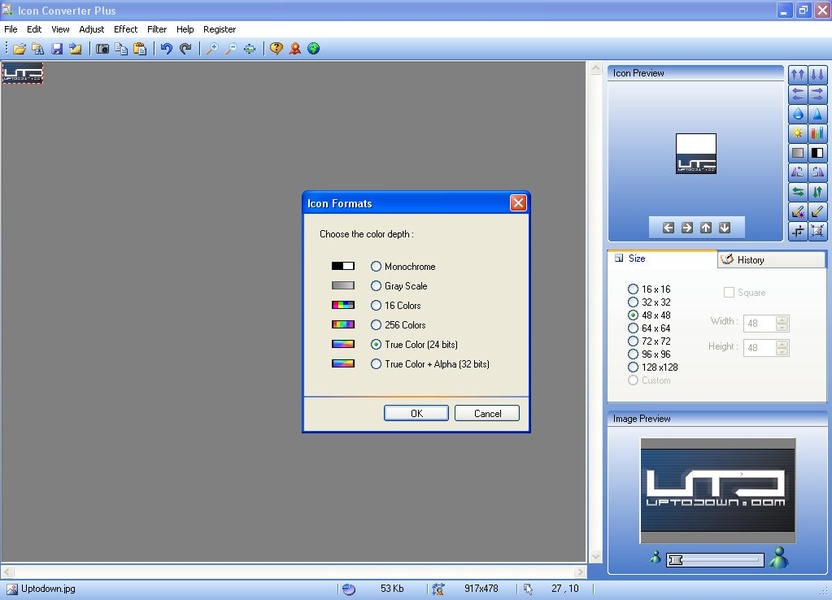Select the 256 Colors radio button
The width and height of the screenshot is (832, 600).
click(x=376, y=325)
